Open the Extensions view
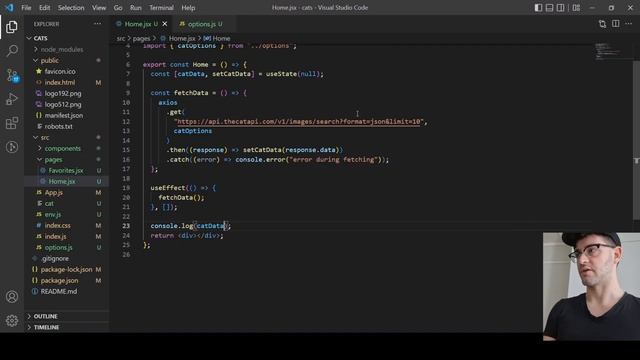The height and width of the screenshot is (360, 640). tap(12, 123)
